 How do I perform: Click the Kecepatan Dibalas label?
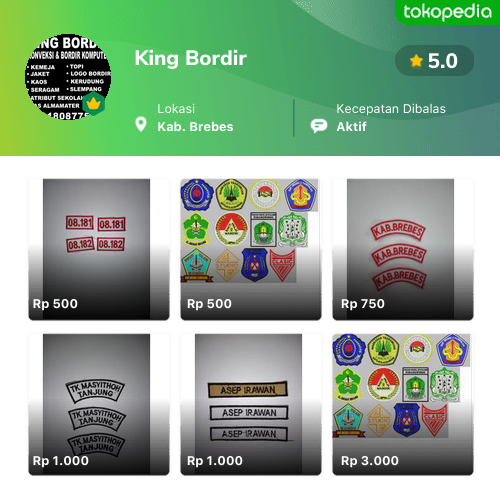pyautogui.click(x=391, y=109)
